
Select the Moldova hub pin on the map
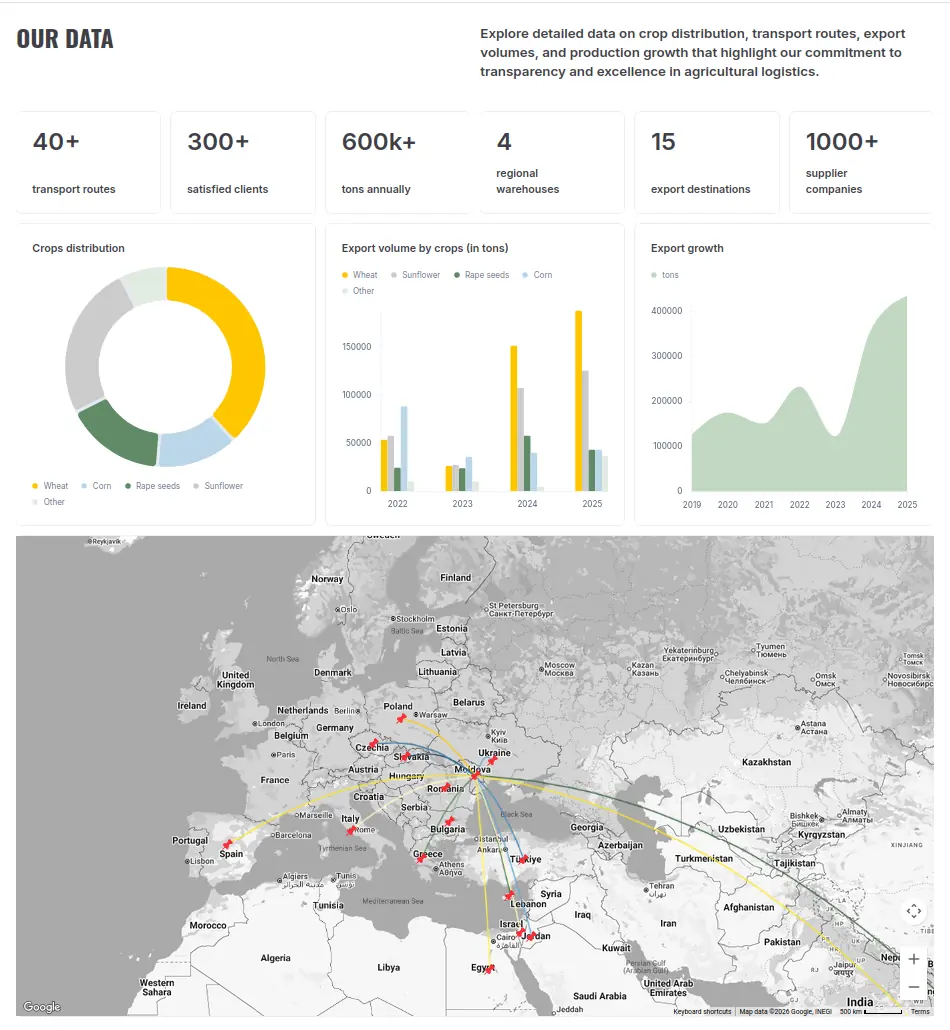pyautogui.click(x=474, y=776)
